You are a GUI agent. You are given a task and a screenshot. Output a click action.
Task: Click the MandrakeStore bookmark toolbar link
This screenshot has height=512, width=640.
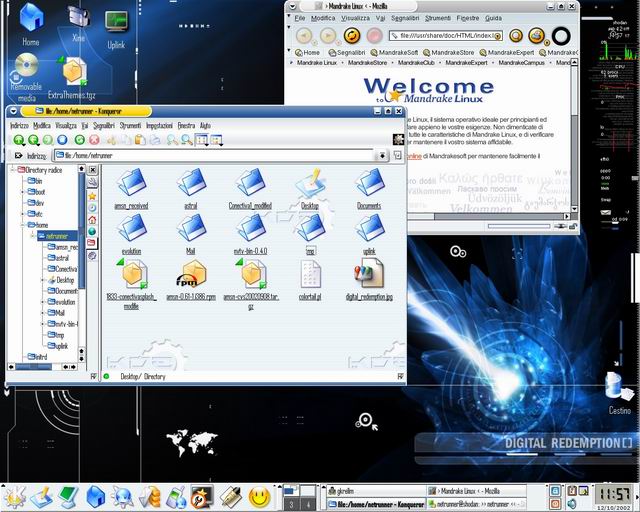pos(448,53)
